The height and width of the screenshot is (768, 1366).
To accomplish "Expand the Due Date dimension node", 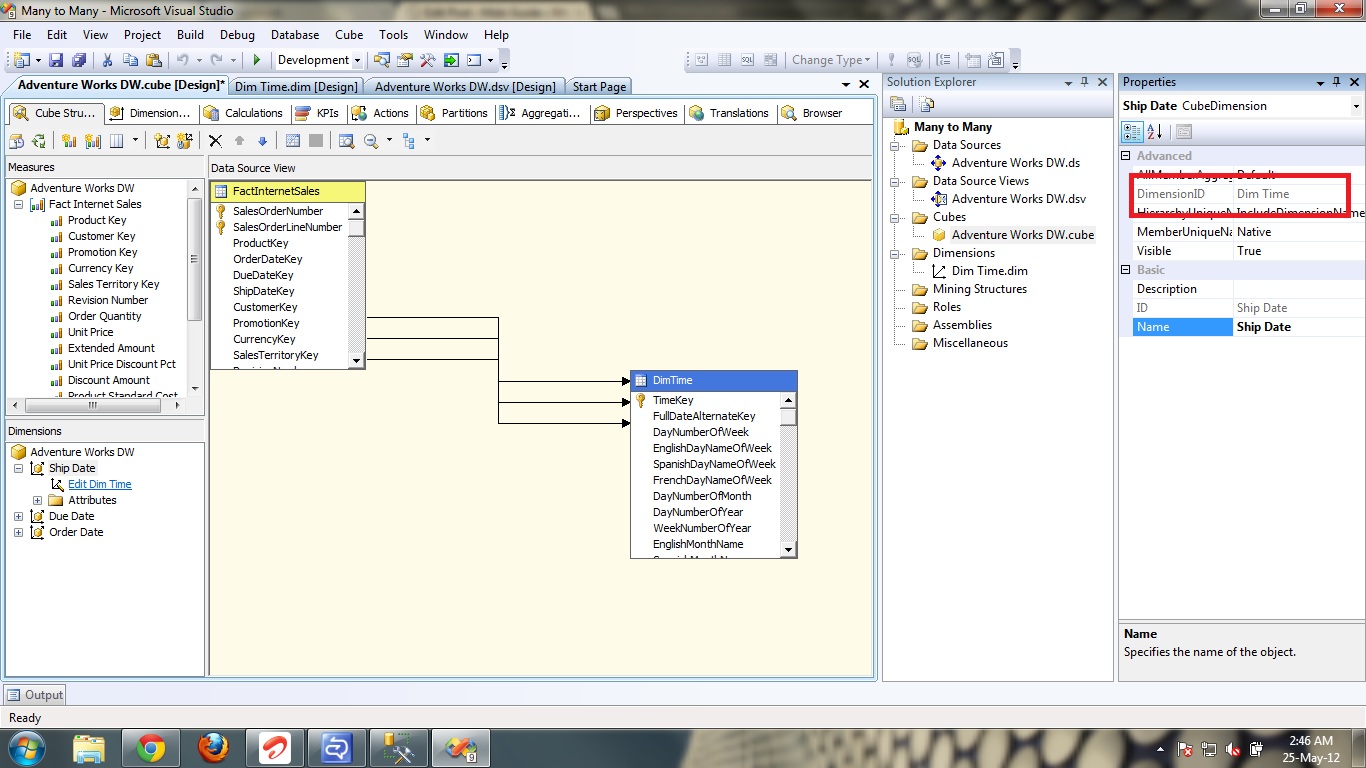I will [18, 516].
